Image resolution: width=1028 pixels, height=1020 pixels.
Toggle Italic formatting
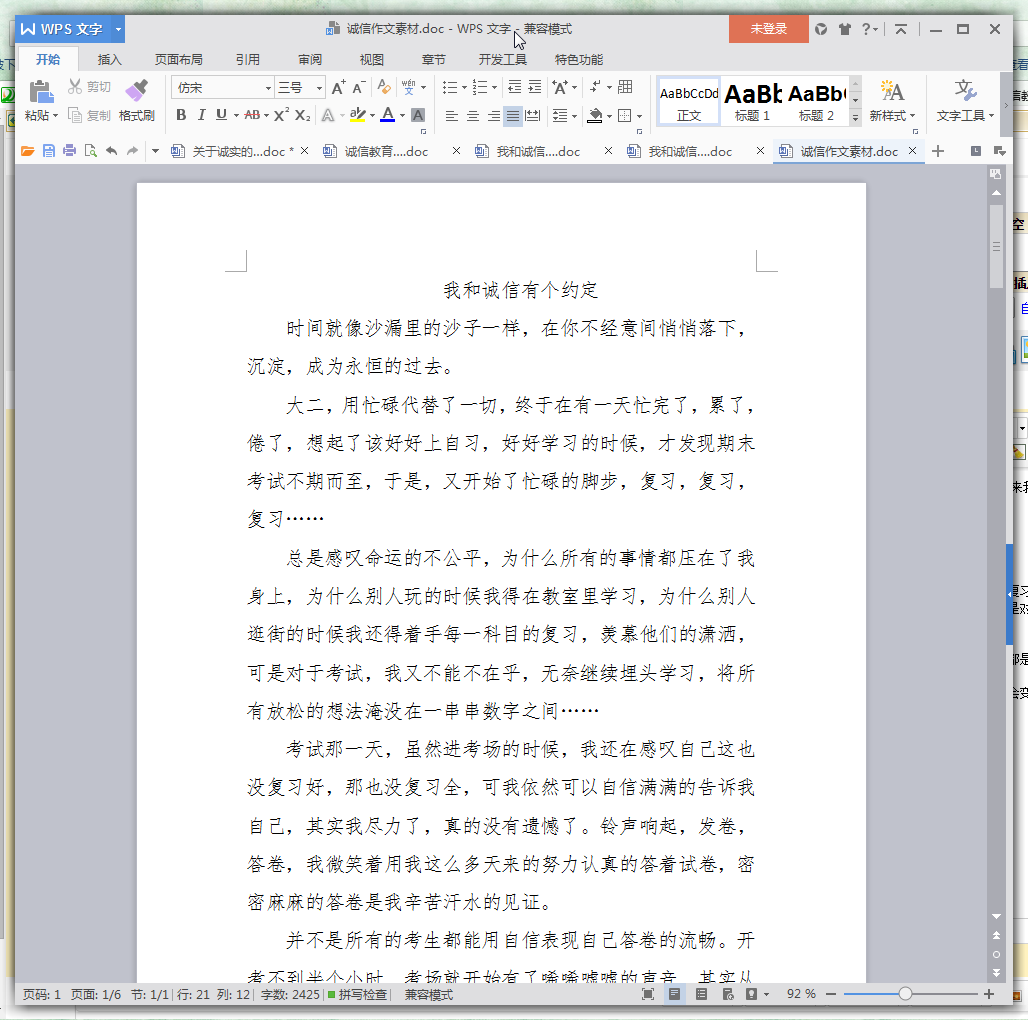[x=201, y=115]
